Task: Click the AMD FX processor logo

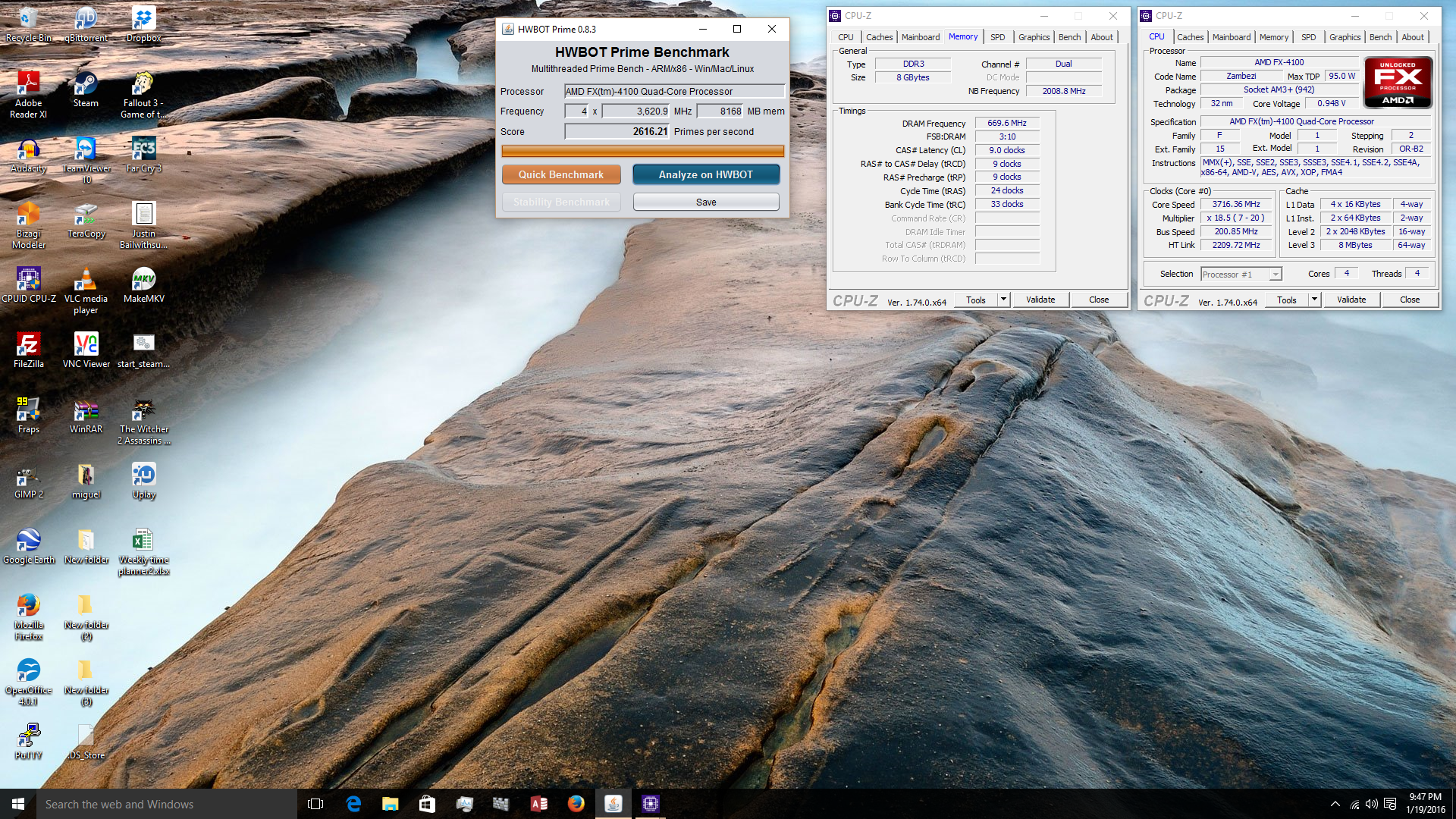Action: coord(1398,82)
